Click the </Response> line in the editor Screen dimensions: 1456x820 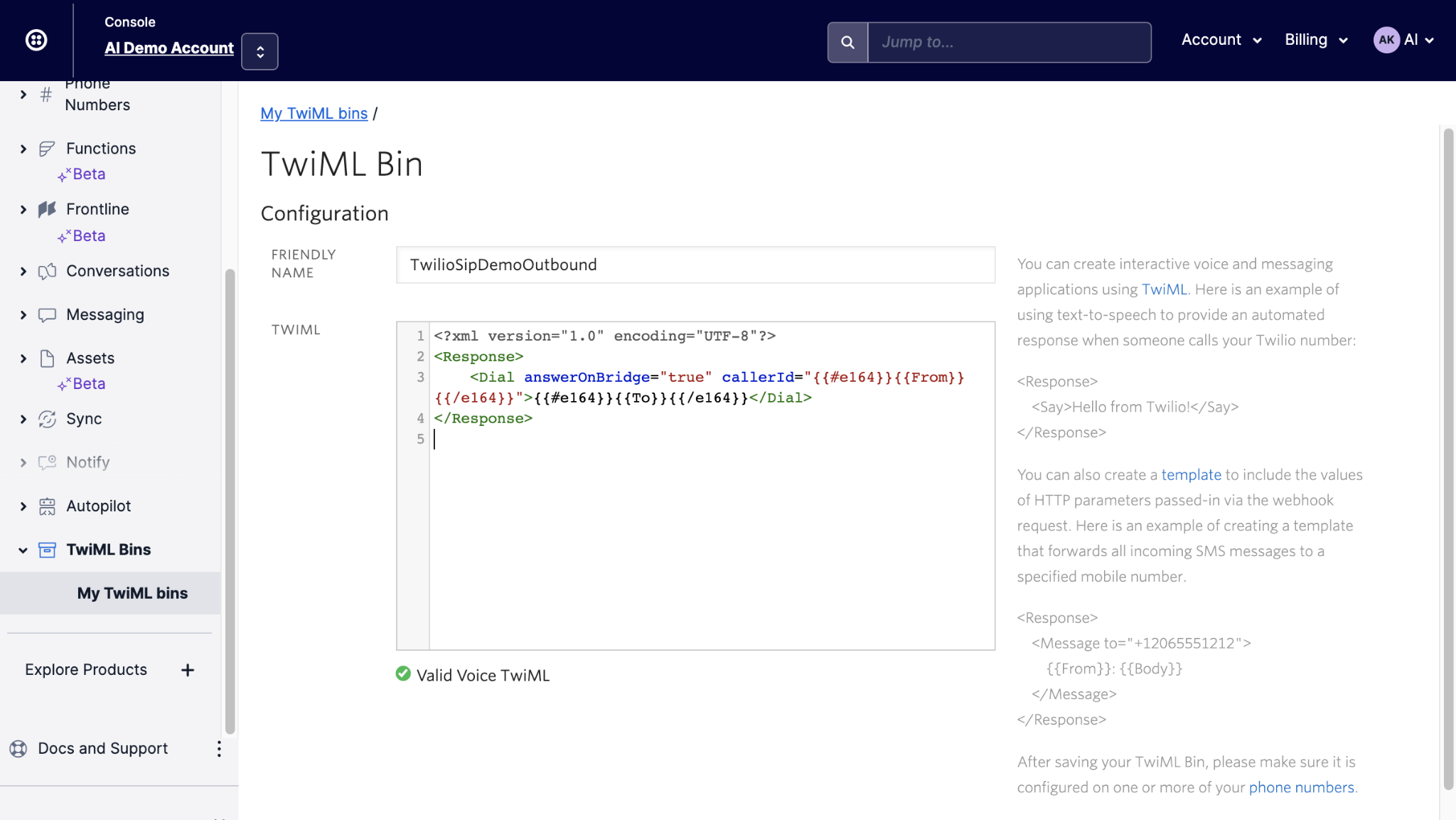tap(483, 418)
